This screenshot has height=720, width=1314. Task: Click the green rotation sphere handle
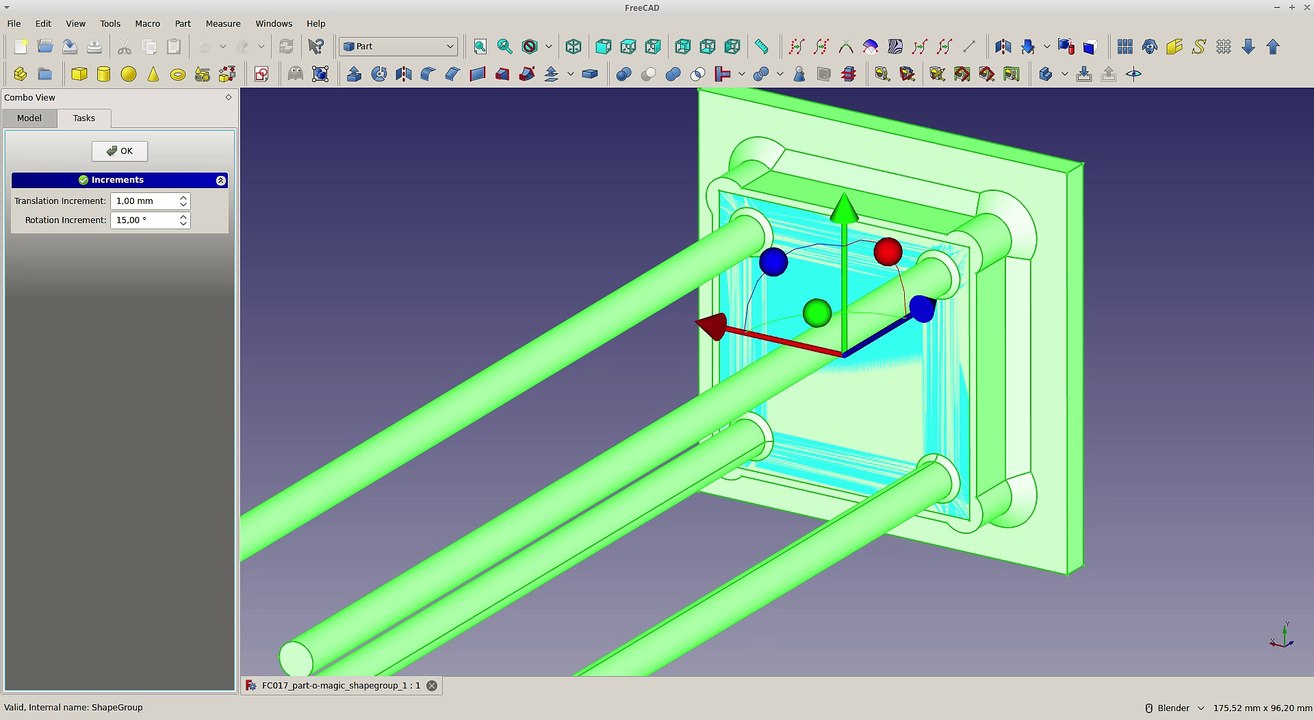coord(818,313)
